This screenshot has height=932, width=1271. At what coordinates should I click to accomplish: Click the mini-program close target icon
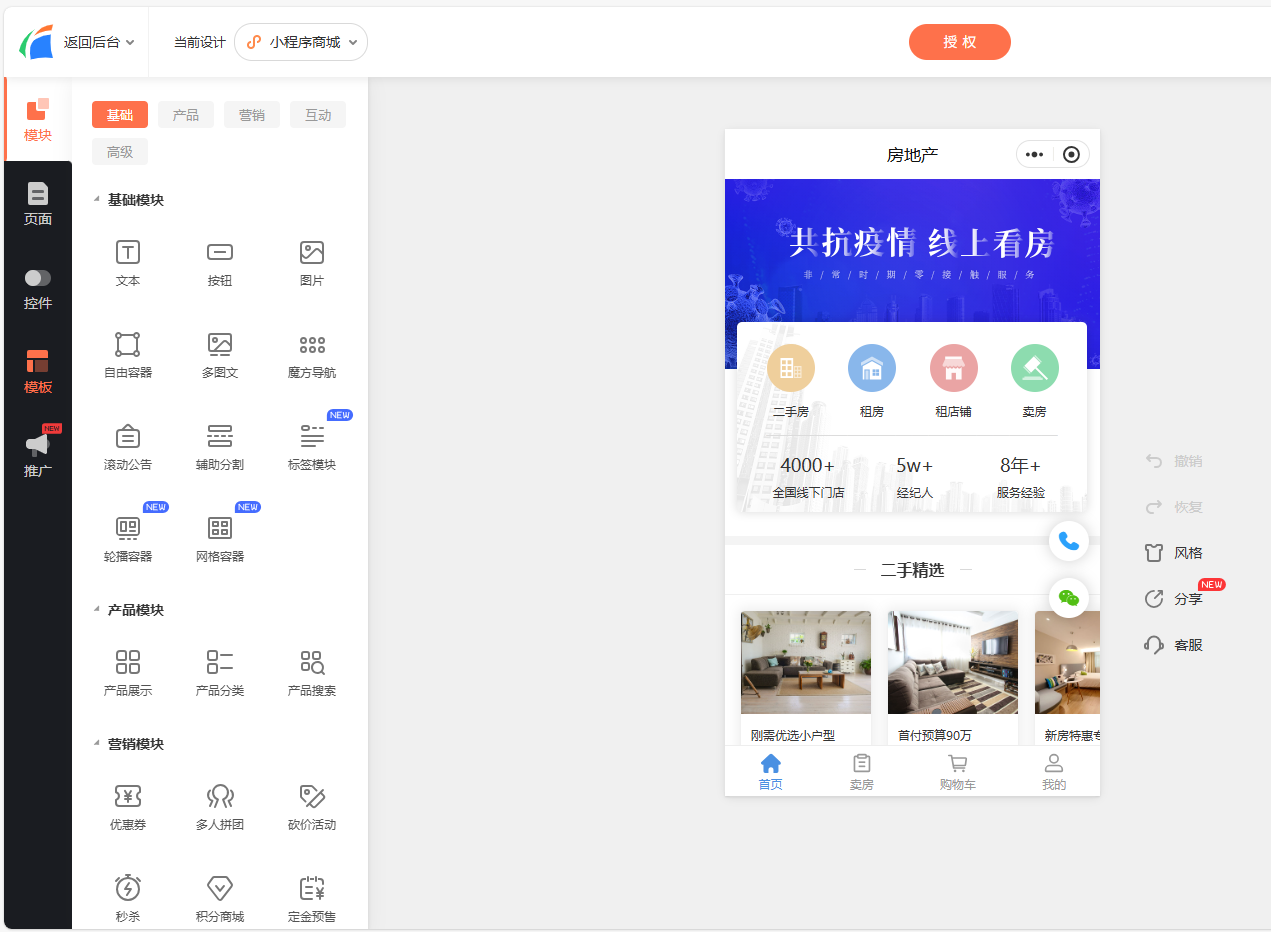click(x=1071, y=154)
